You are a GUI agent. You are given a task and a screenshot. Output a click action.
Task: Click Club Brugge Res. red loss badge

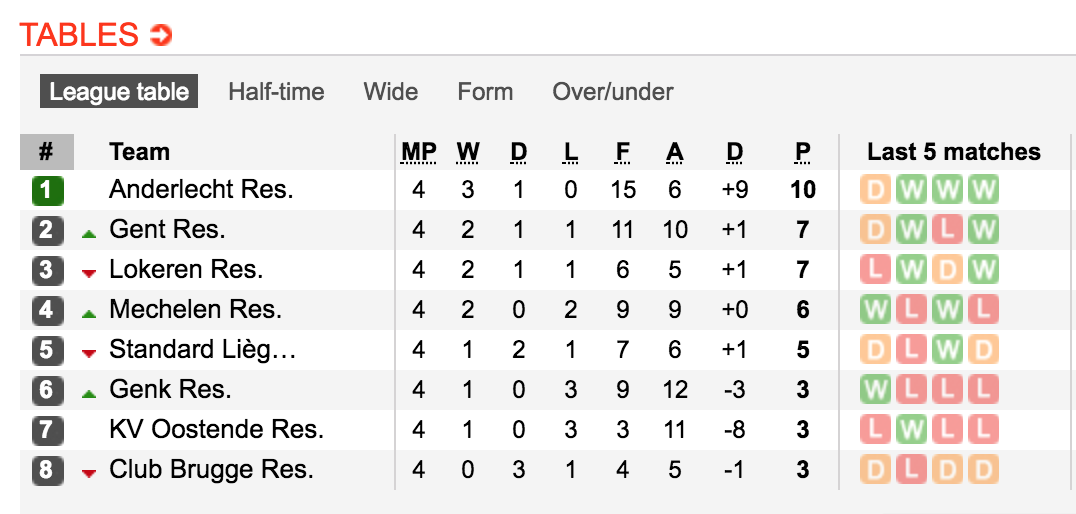(x=911, y=470)
